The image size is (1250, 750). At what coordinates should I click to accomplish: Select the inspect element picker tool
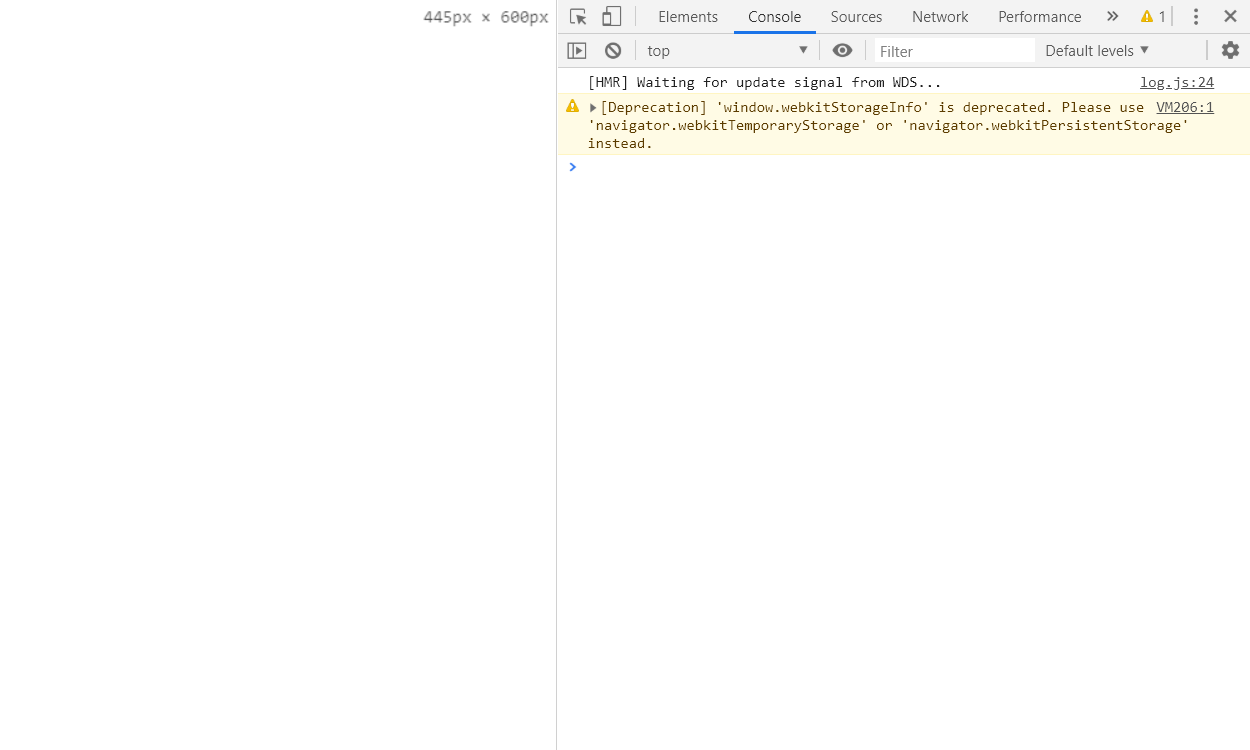point(577,16)
